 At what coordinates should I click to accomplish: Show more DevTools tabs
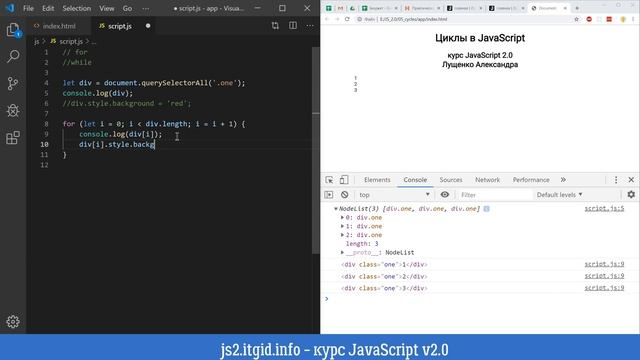coord(563,180)
